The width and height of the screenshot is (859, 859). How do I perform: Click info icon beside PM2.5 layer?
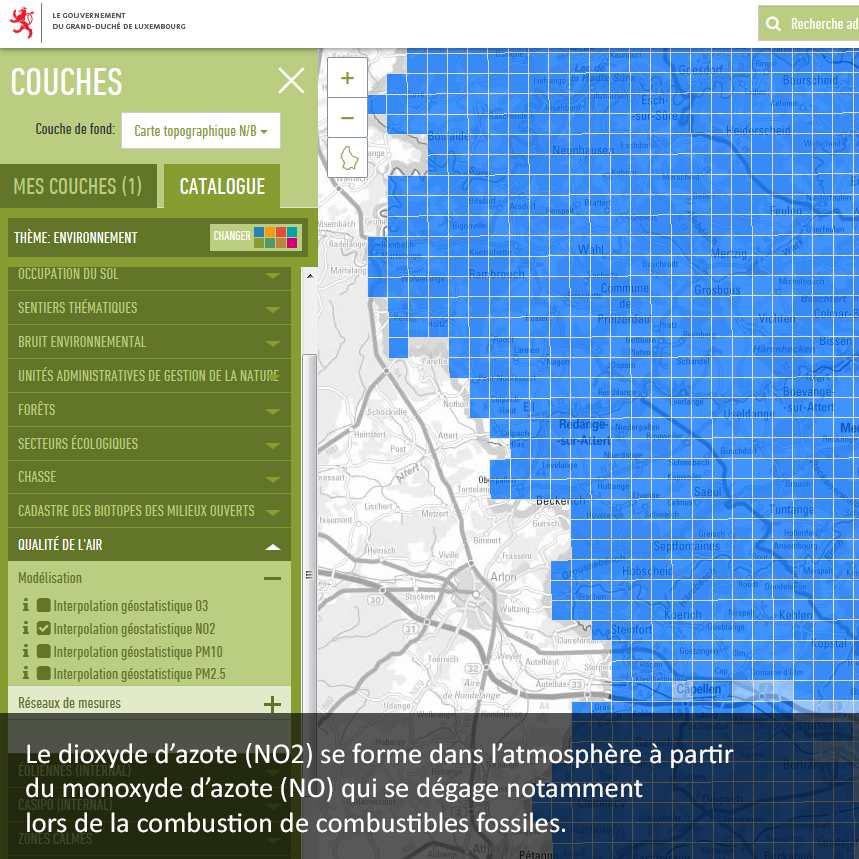click(26, 674)
